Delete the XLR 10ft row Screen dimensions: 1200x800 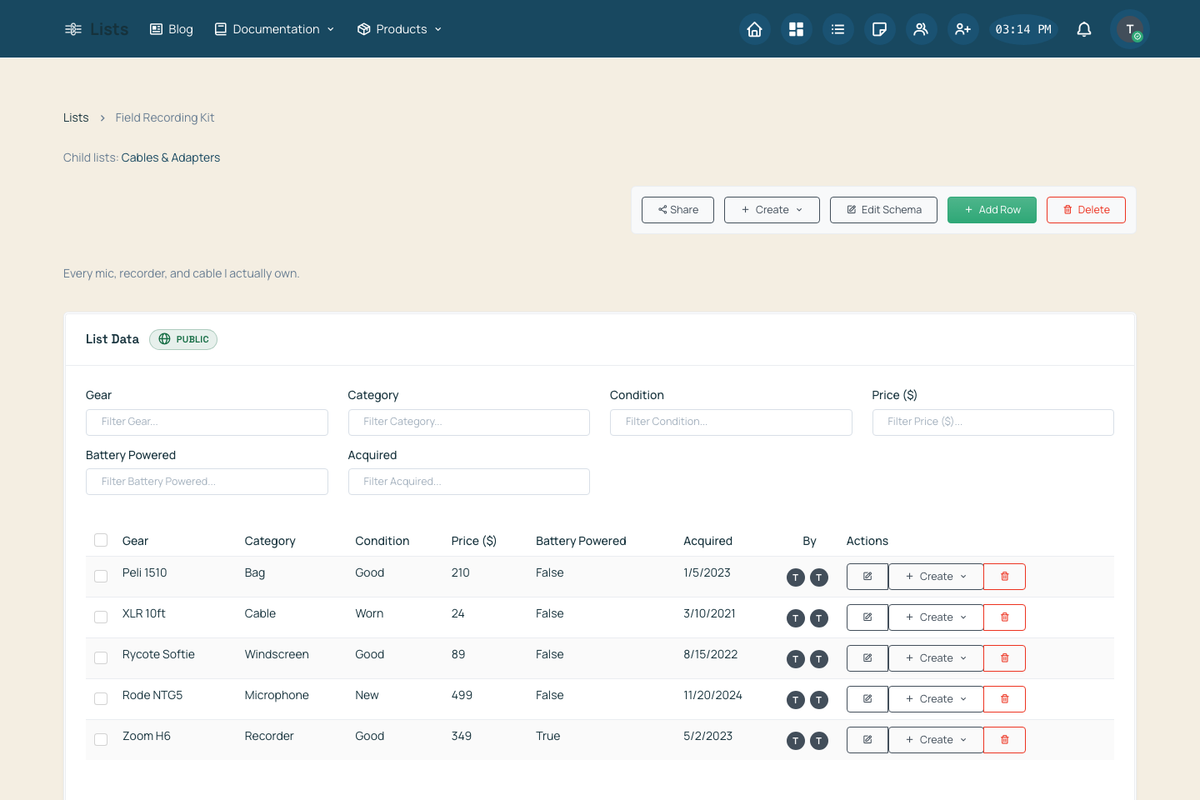(1004, 617)
